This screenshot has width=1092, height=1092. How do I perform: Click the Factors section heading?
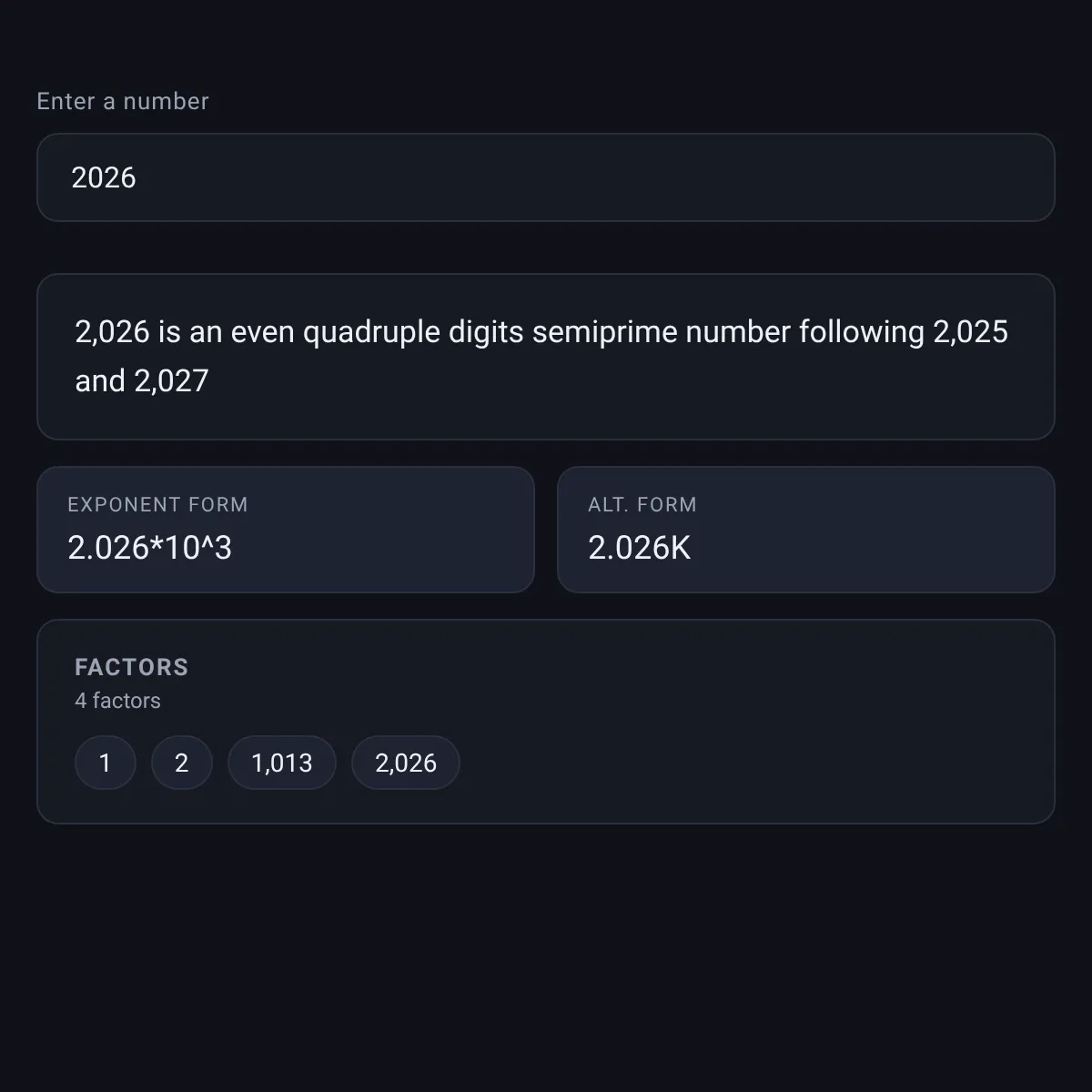[132, 667]
